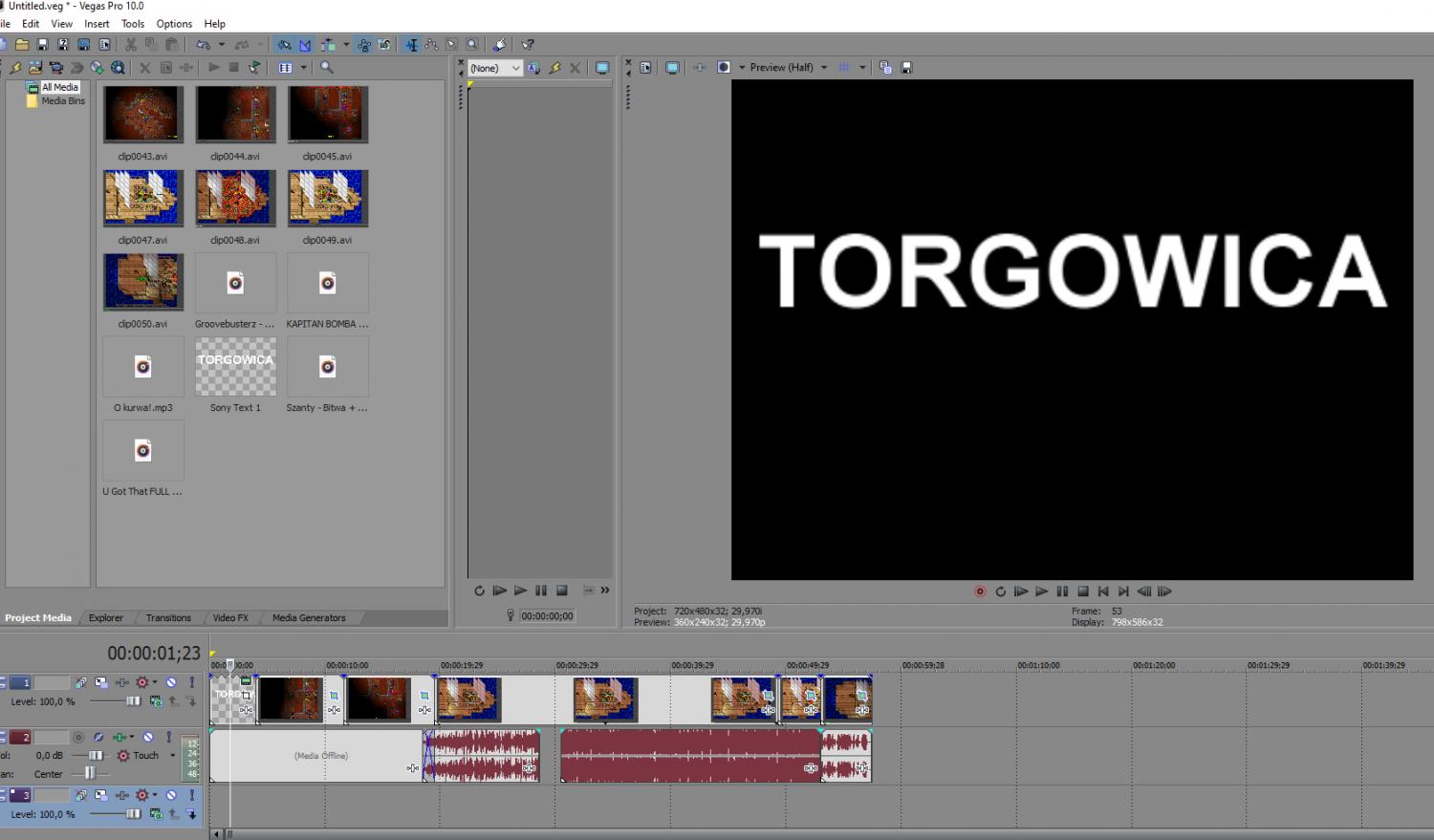Switch to the Media Generators tab

(x=309, y=617)
